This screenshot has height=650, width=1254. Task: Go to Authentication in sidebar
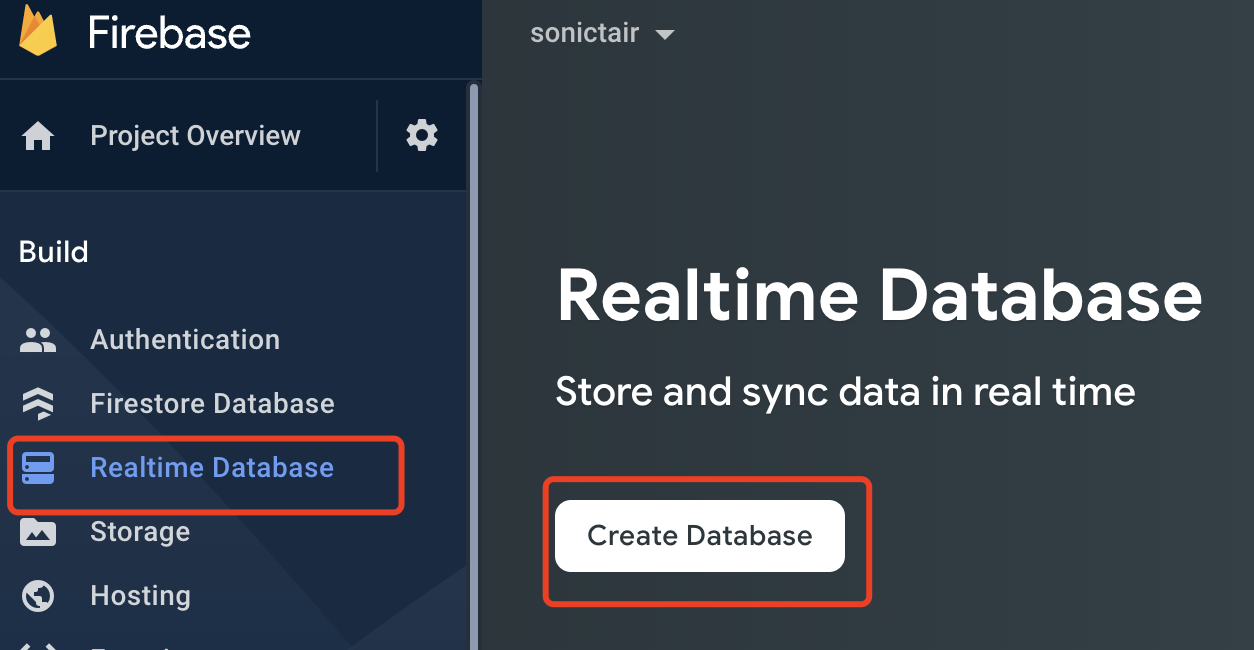pyautogui.click(x=185, y=340)
